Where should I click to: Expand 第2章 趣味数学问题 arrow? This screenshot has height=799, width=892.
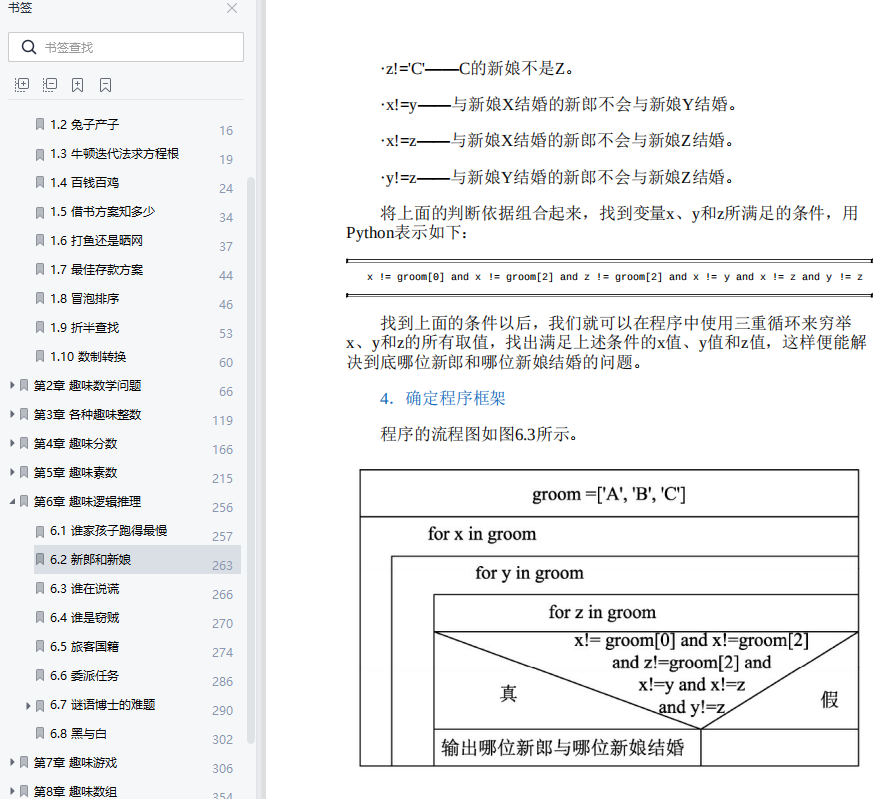[12, 385]
